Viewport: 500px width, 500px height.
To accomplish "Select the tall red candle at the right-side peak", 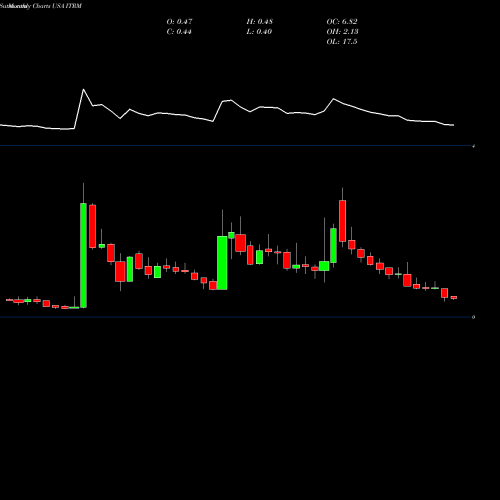I will (x=342, y=221).
